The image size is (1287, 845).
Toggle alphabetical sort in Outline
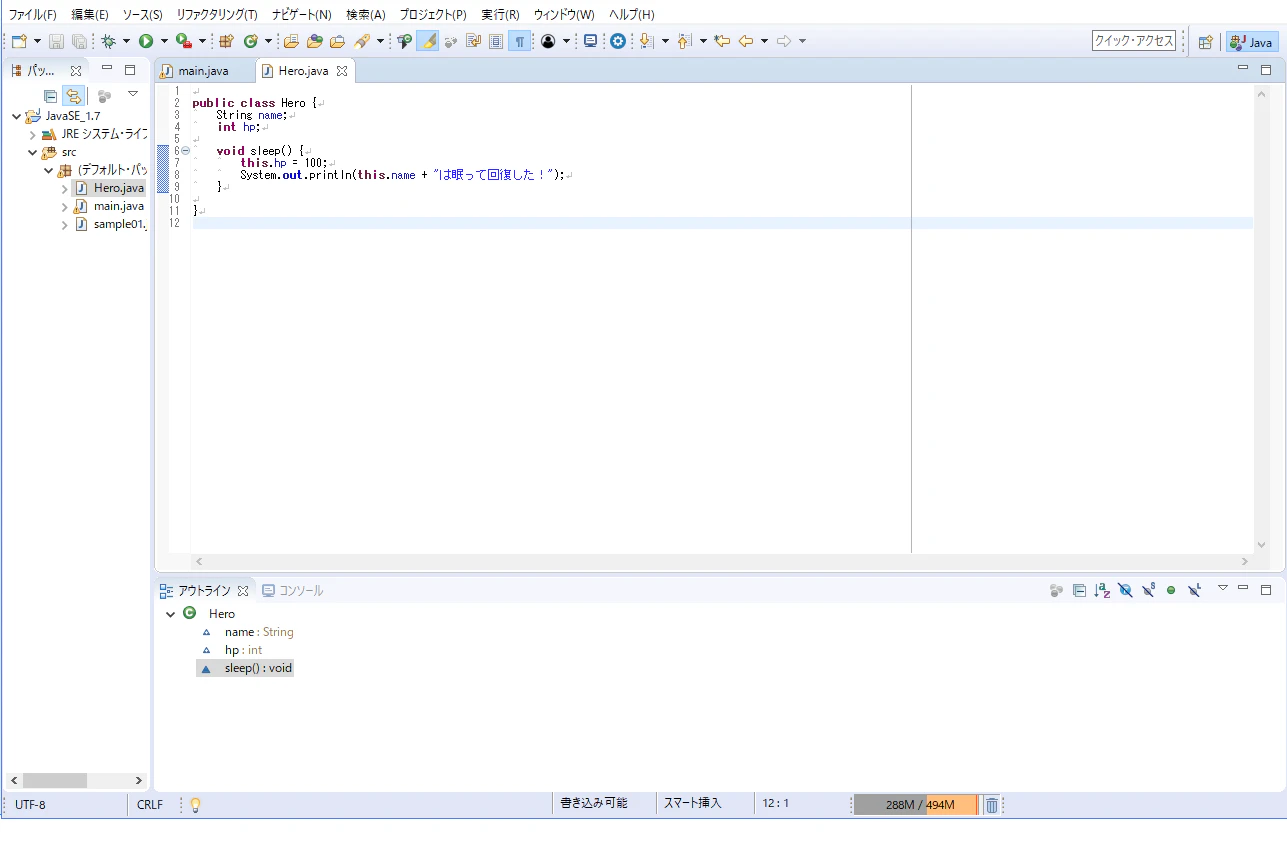pyautogui.click(x=1102, y=590)
